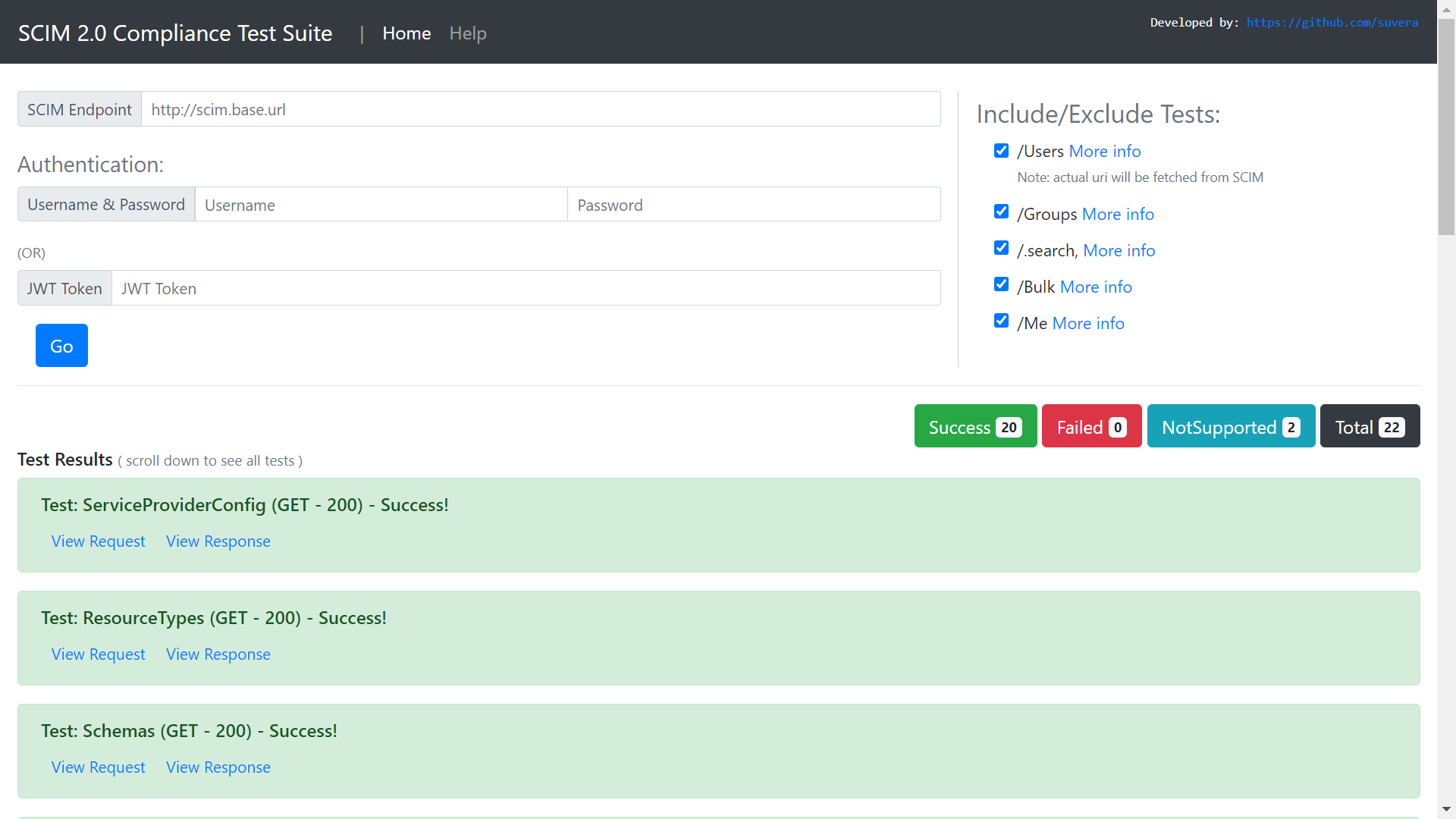Viewport: 1456px width, 819px height.
Task: View Request for ServiceProviderConfig test
Action: [x=98, y=541]
